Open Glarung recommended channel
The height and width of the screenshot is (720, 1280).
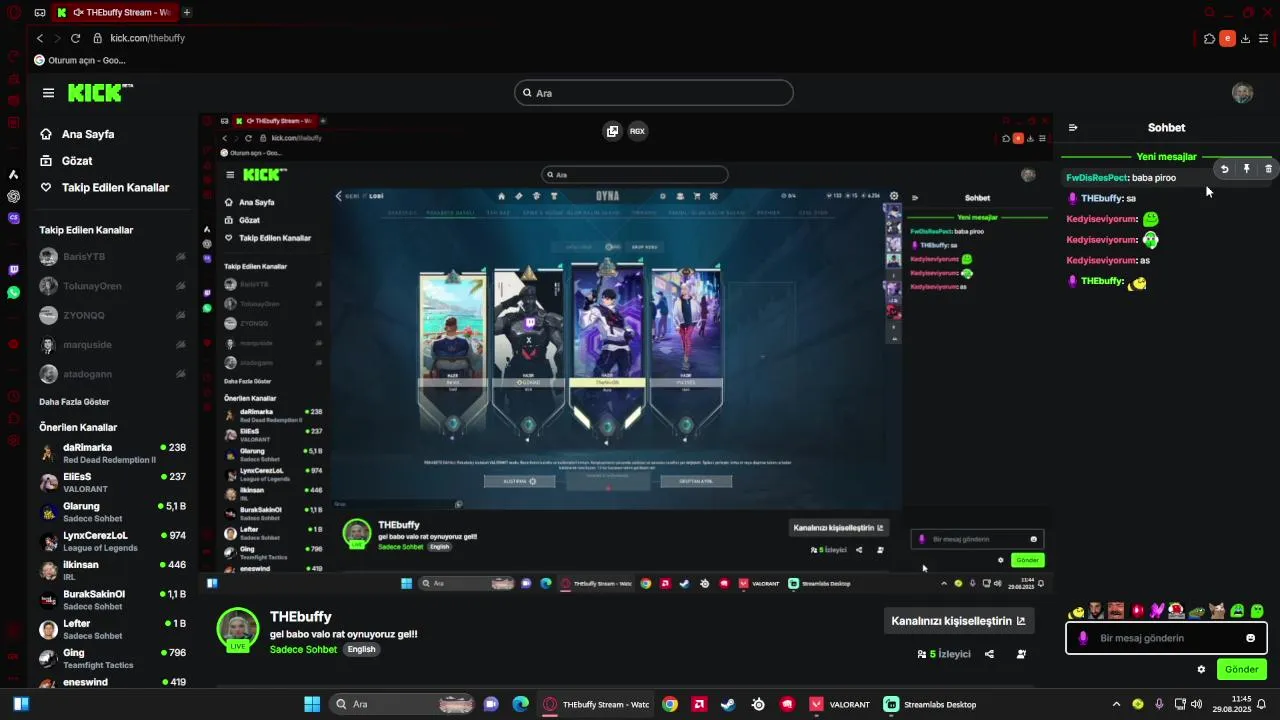112,512
